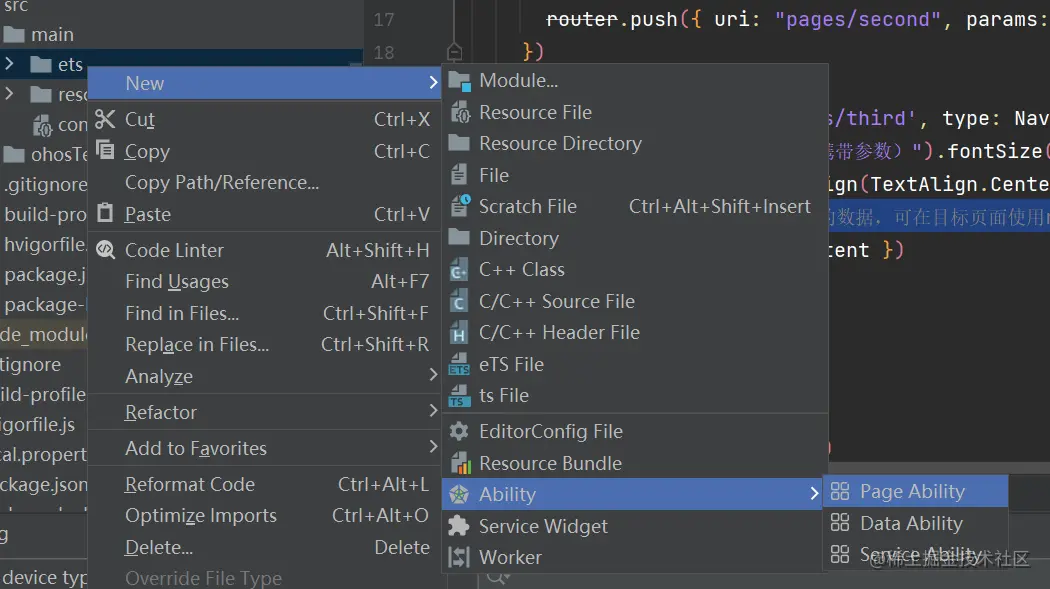This screenshot has width=1050, height=589.
Task: Click the Resource Directory folder icon
Action: pos(459,143)
